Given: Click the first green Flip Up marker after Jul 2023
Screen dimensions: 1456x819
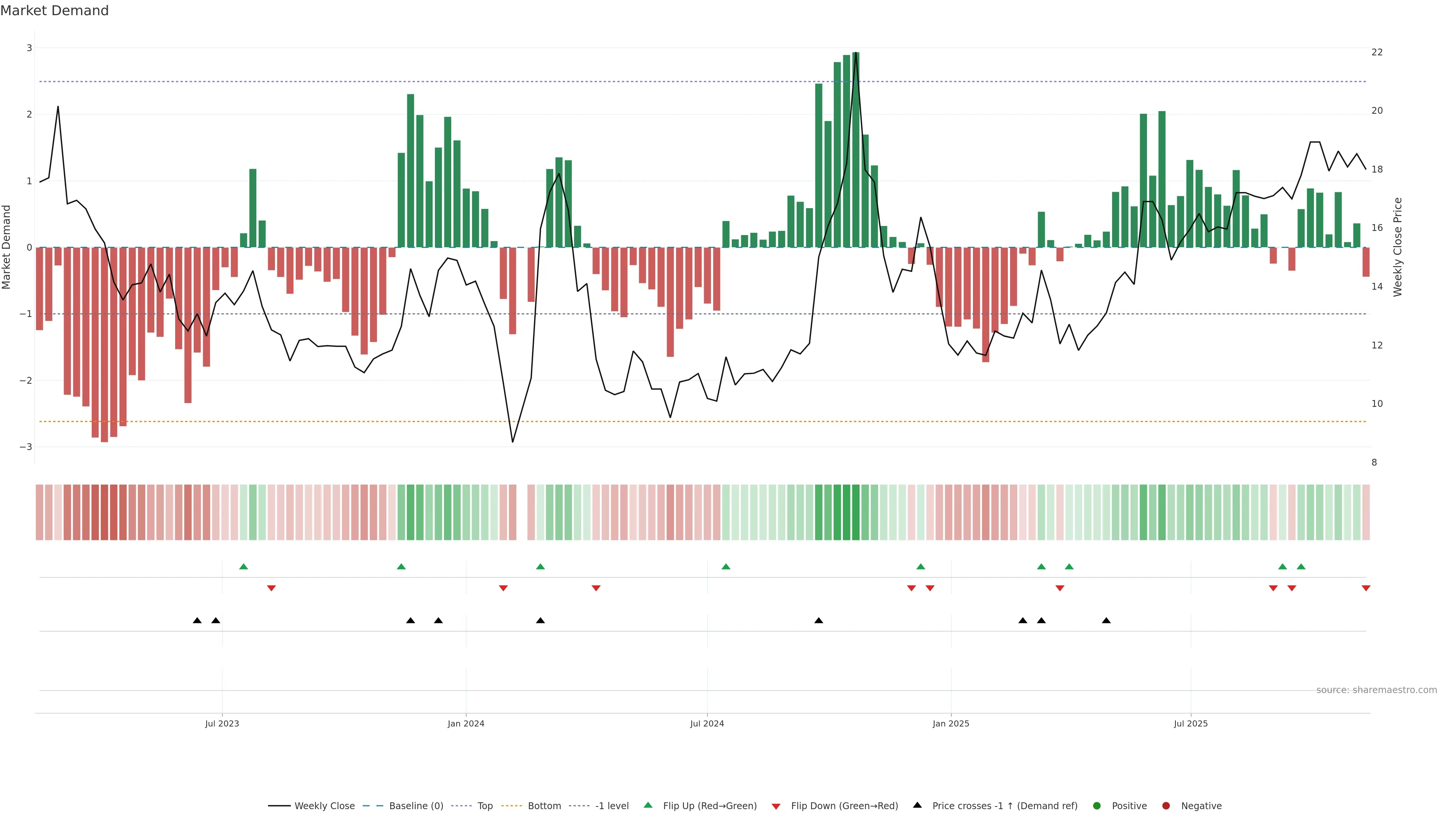Looking at the screenshot, I should point(243,566).
